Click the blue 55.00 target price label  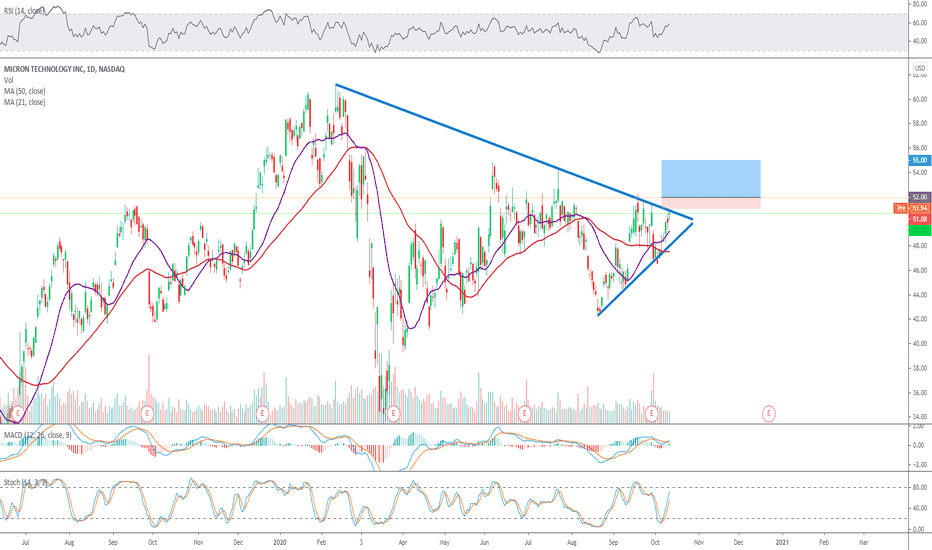920,161
